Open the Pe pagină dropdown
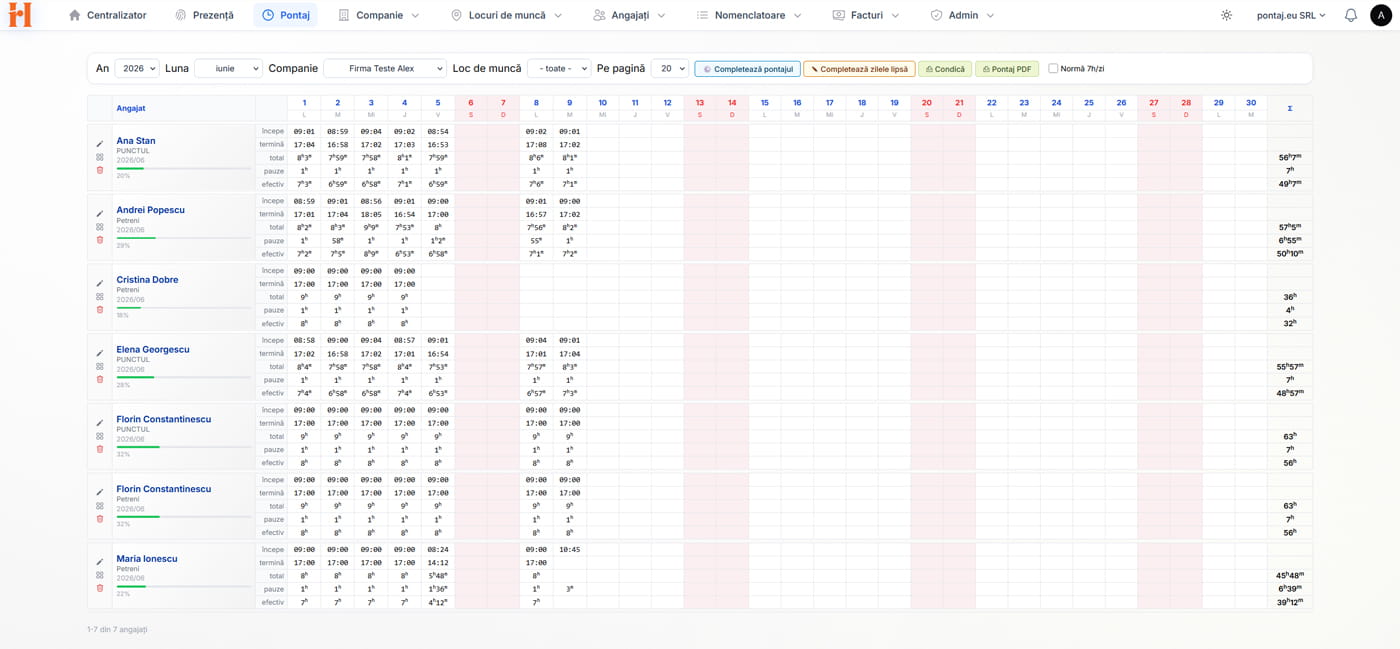 pyautogui.click(x=669, y=69)
